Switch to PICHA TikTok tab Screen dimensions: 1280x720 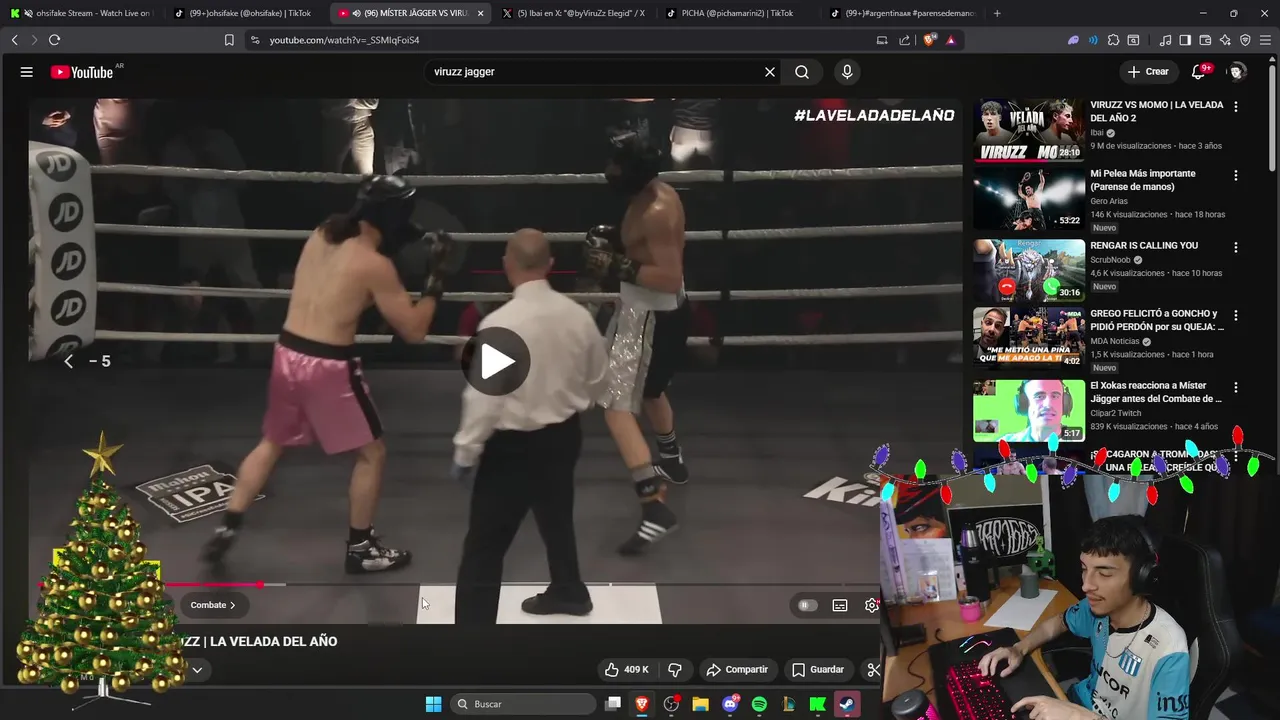pos(738,13)
